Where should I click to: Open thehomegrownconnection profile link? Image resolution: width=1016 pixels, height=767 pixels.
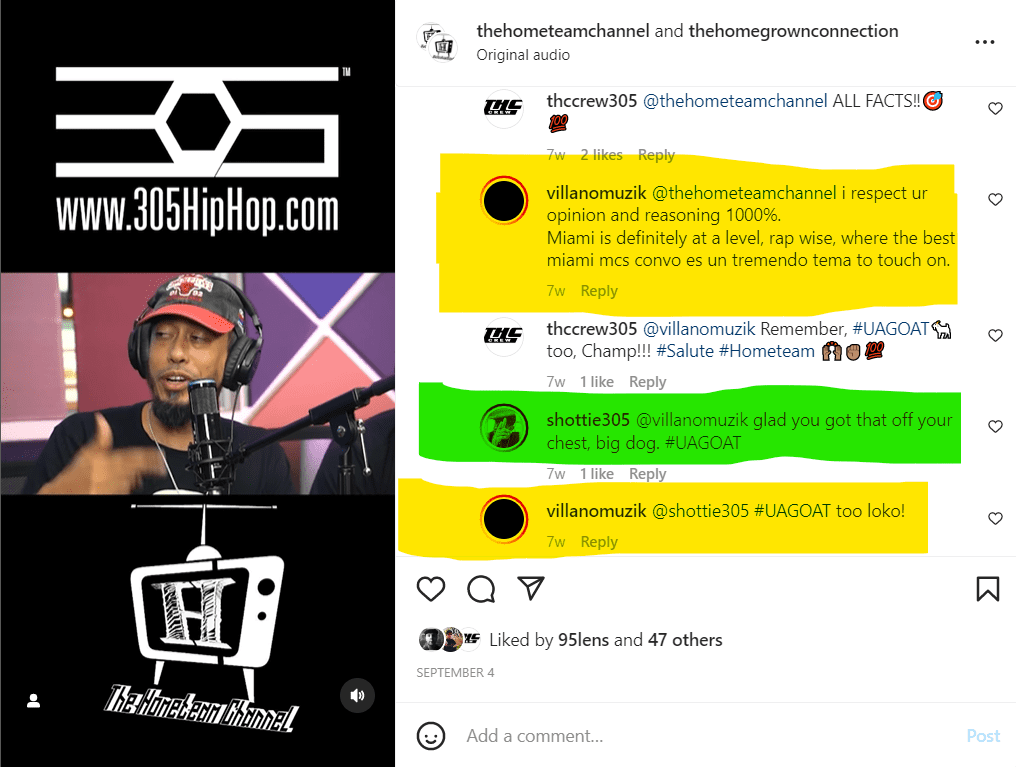click(x=793, y=31)
